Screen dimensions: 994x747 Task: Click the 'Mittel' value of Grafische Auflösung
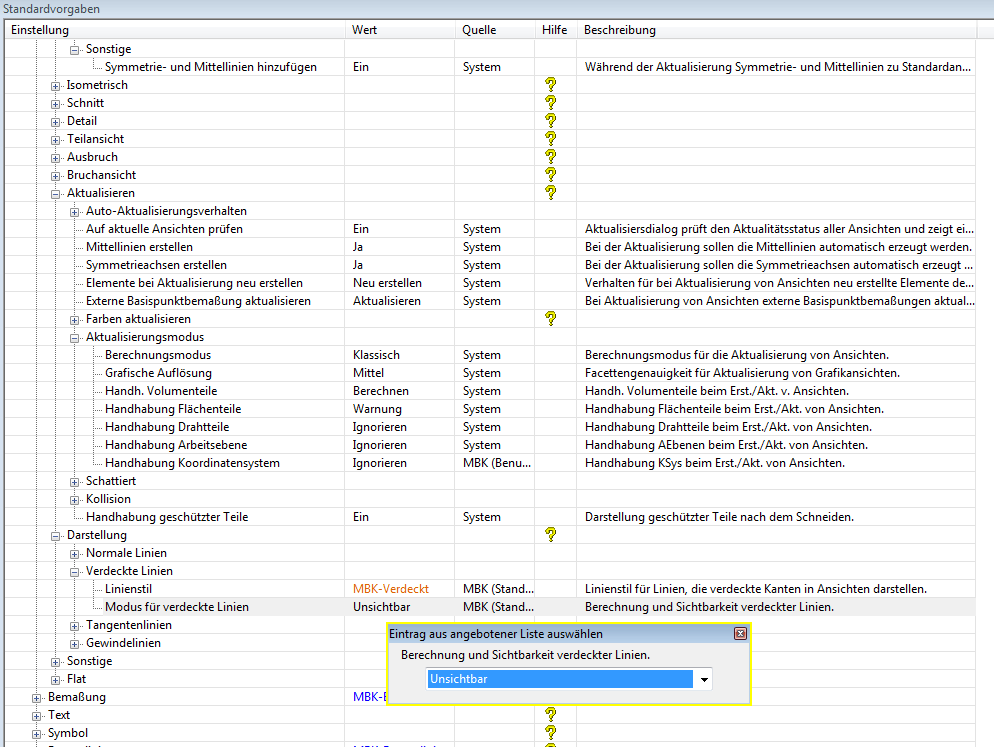click(x=368, y=373)
